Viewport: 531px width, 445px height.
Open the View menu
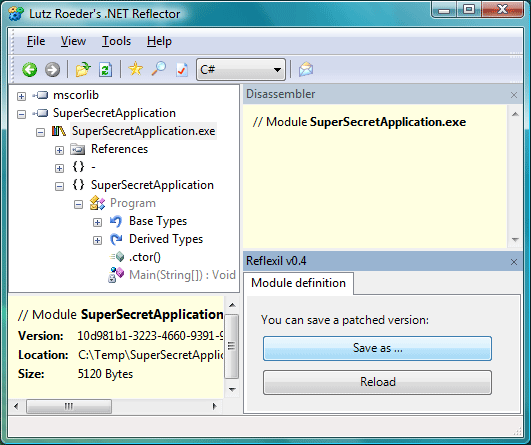[x=73, y=41]
